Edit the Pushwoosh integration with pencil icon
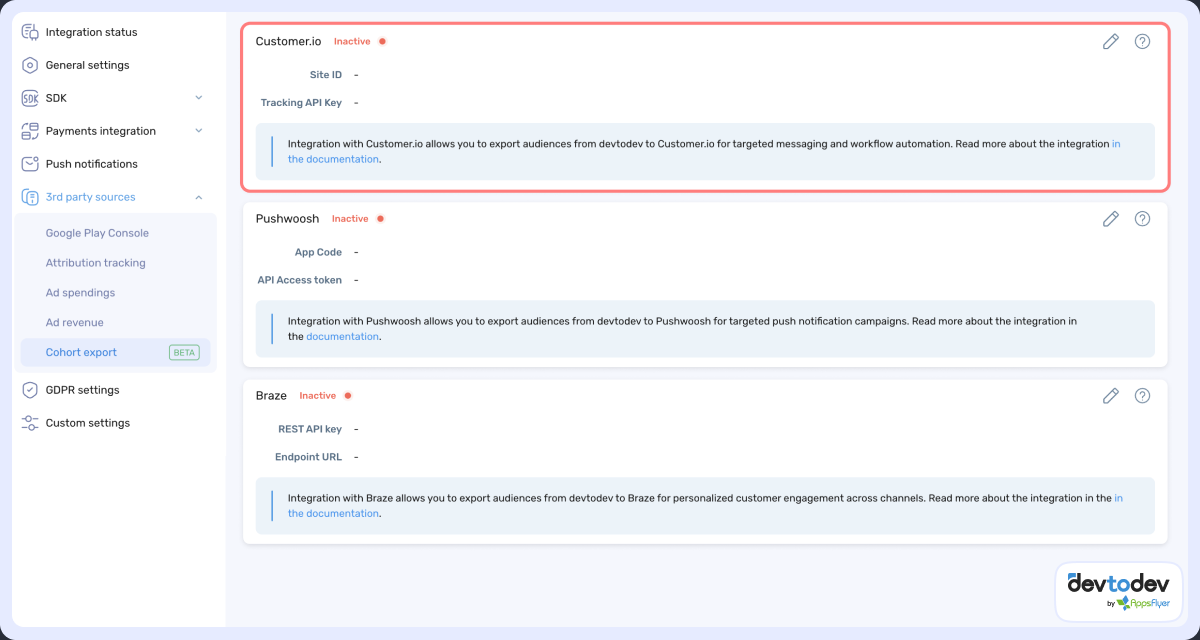 1110,219
